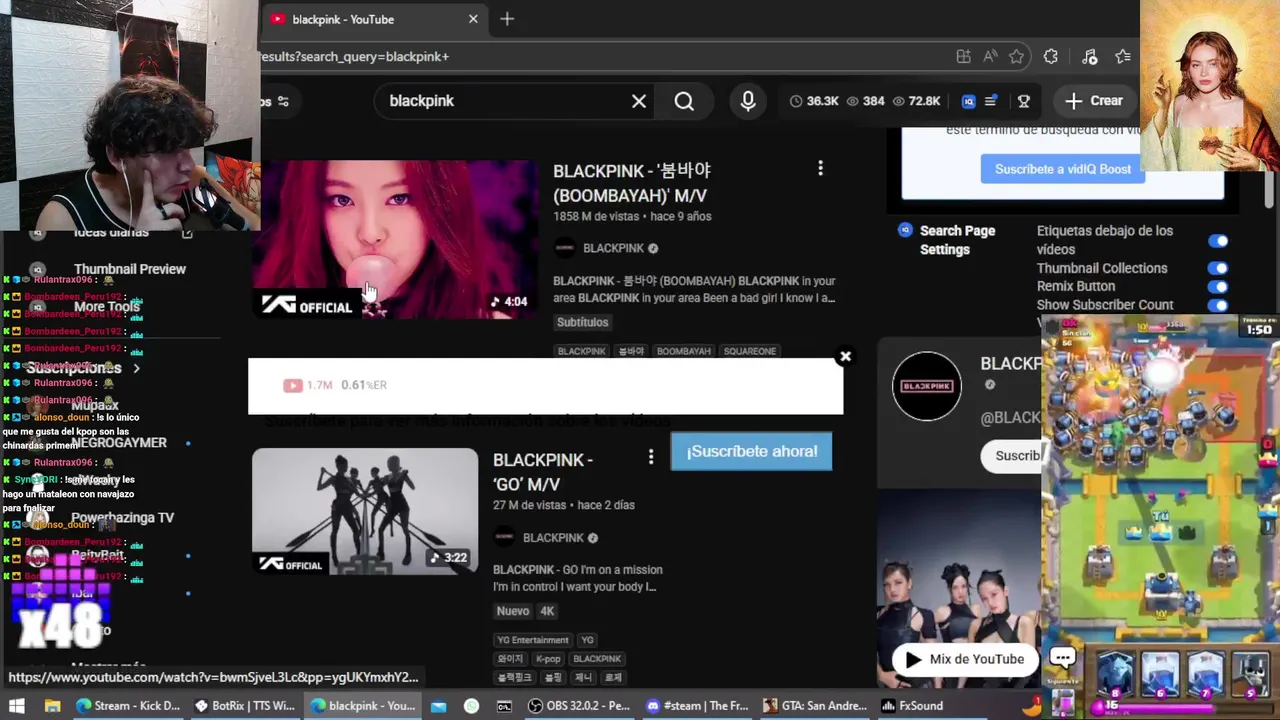Click the read aloud icon in address bar
This screenshot has width=1280, height=720.
tap(990, 57)
